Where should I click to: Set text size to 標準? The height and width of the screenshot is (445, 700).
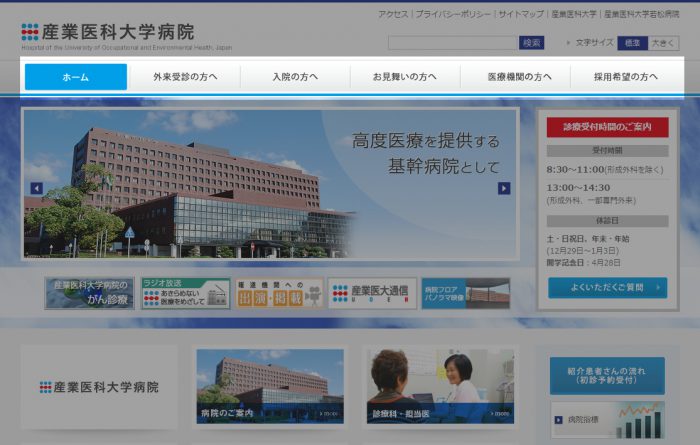coord(633,43)
